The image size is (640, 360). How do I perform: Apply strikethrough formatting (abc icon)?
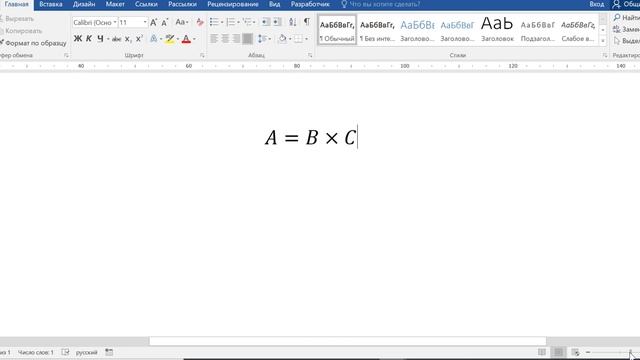116,39
